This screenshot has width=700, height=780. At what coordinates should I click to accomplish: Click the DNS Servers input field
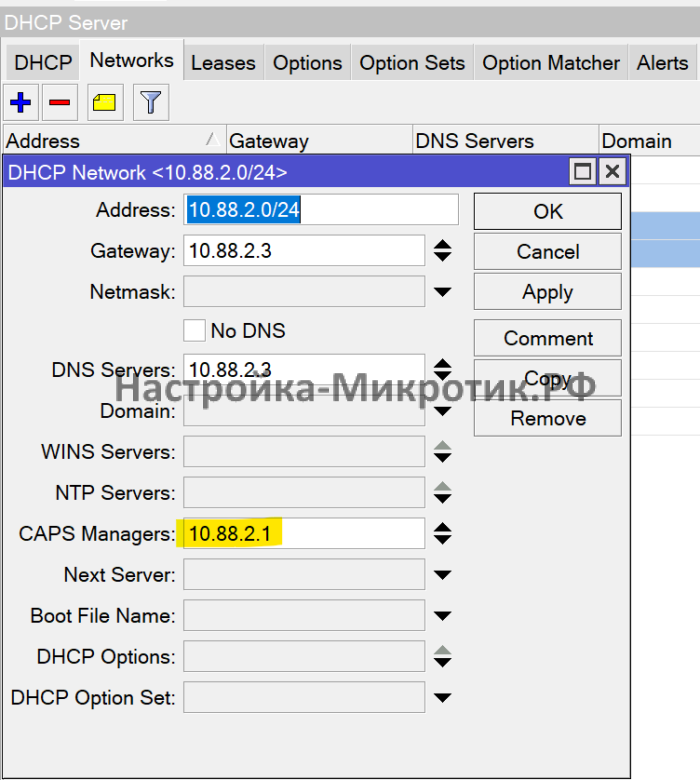(304, 370)
